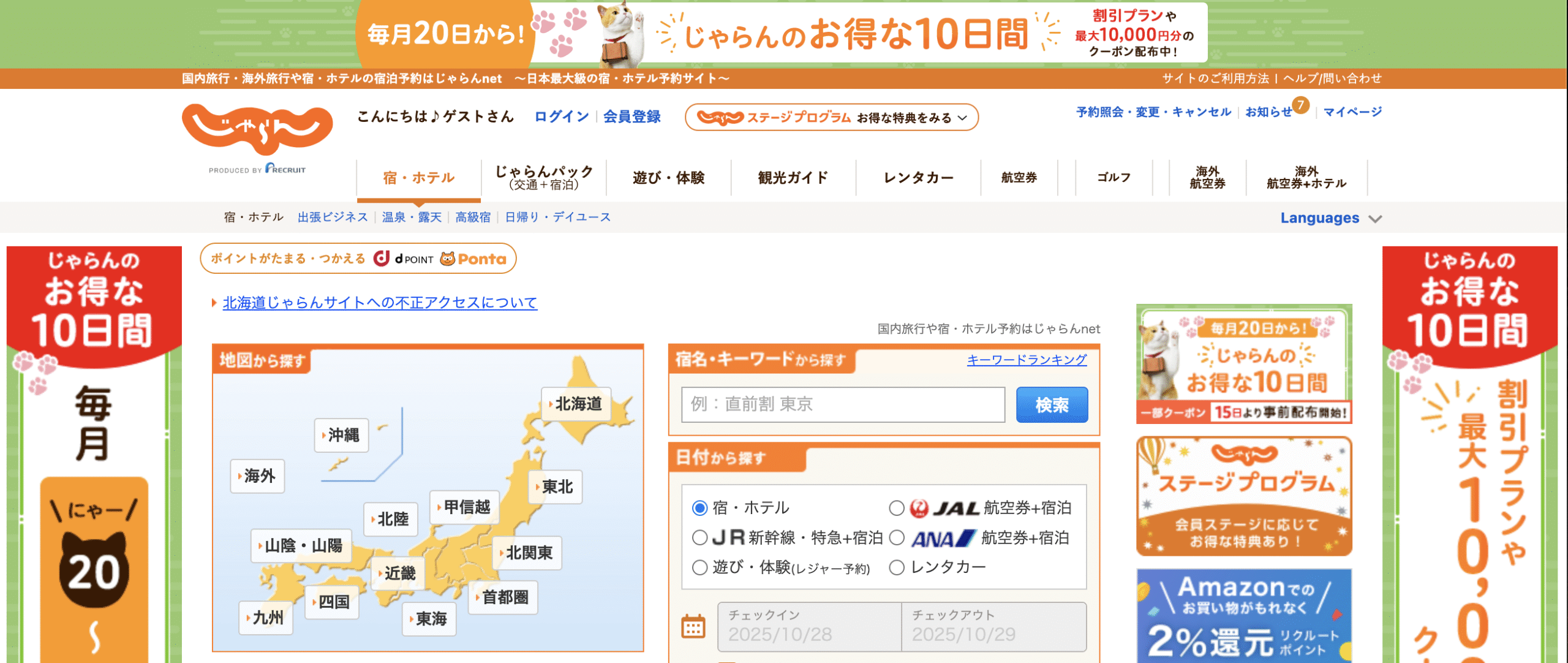Image resolution: width=1568 pixels, height=663 pixels.
Task: Open notifications with badge 7
Action: point(1269,112)
